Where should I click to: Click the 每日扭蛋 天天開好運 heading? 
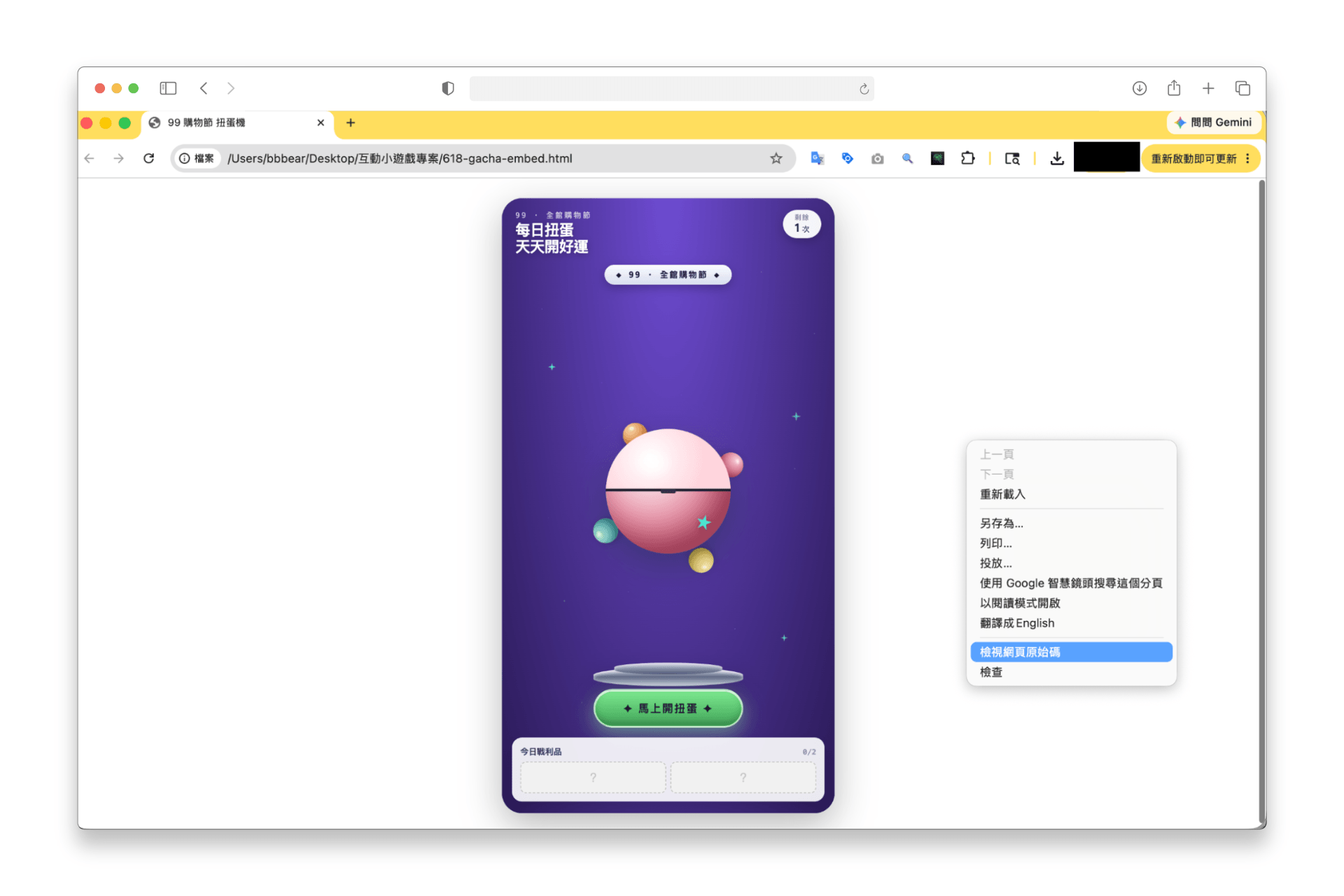pos(552,238)
